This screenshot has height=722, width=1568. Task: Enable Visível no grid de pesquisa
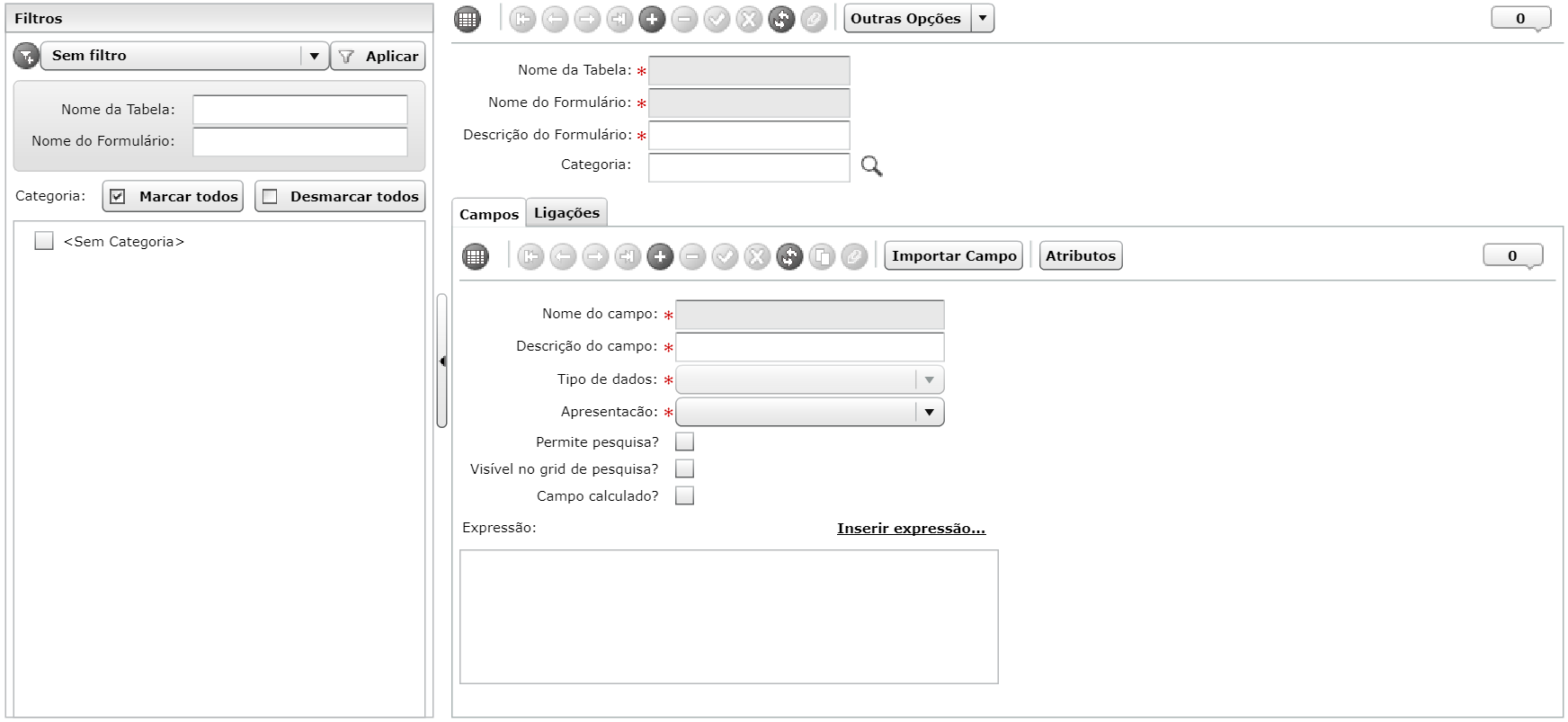(x=684, y=468)
